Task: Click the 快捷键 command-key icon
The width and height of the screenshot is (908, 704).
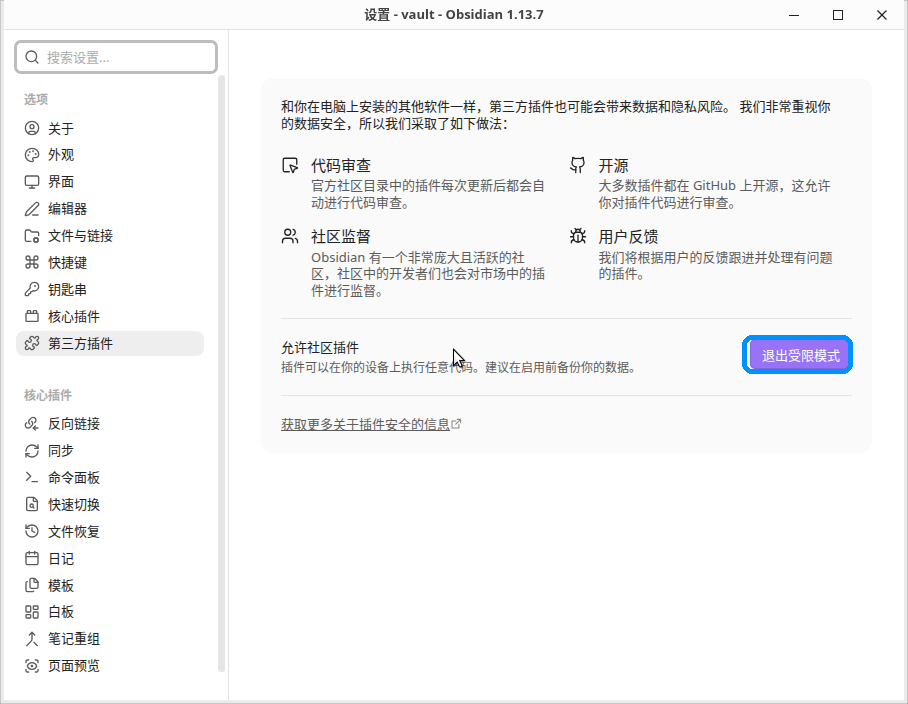Action: pos(32,263)
